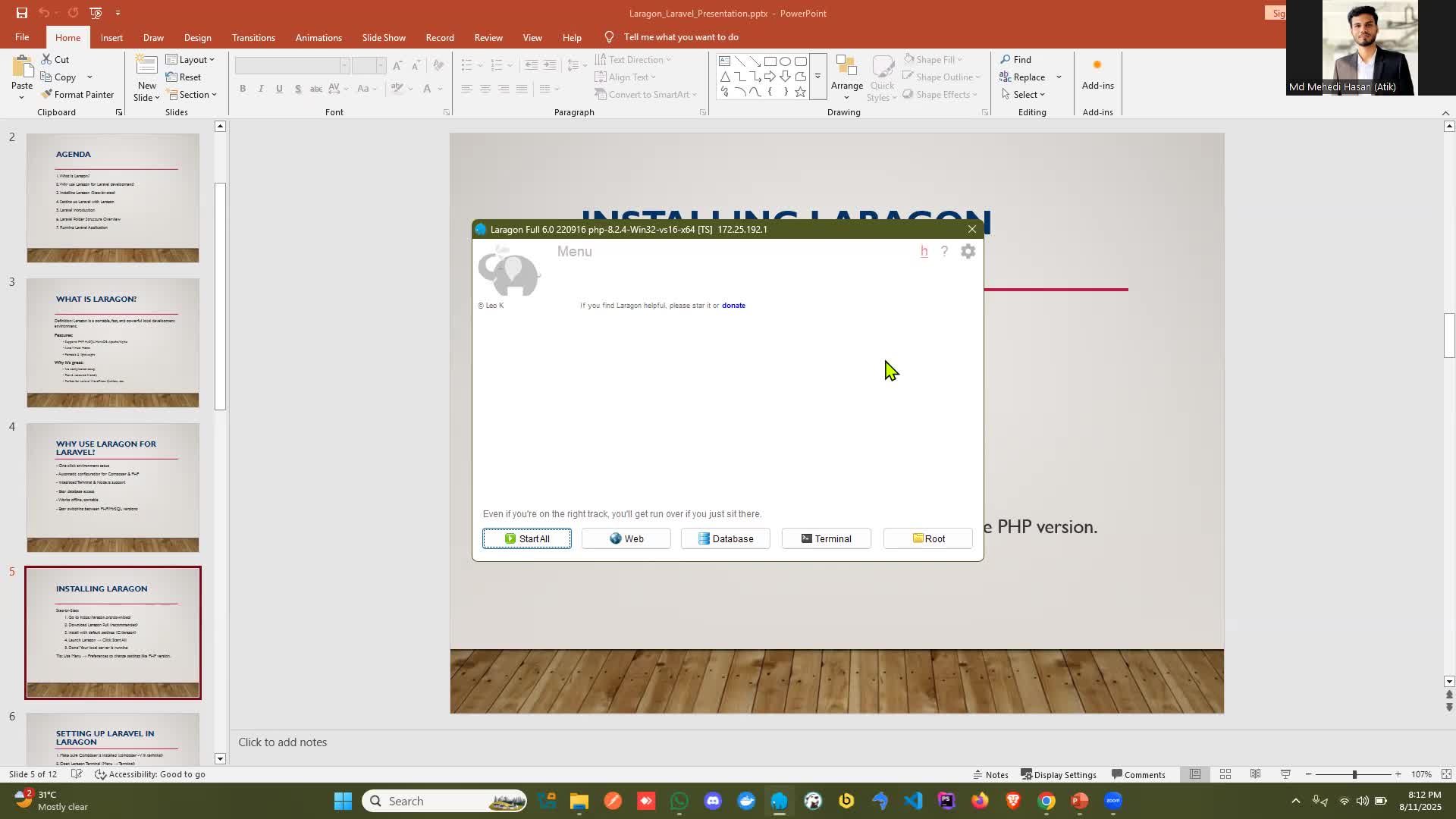This screenshot has width=1456, height=819.
Task: Select the star shape in shapes gallery
Action: 800,92
